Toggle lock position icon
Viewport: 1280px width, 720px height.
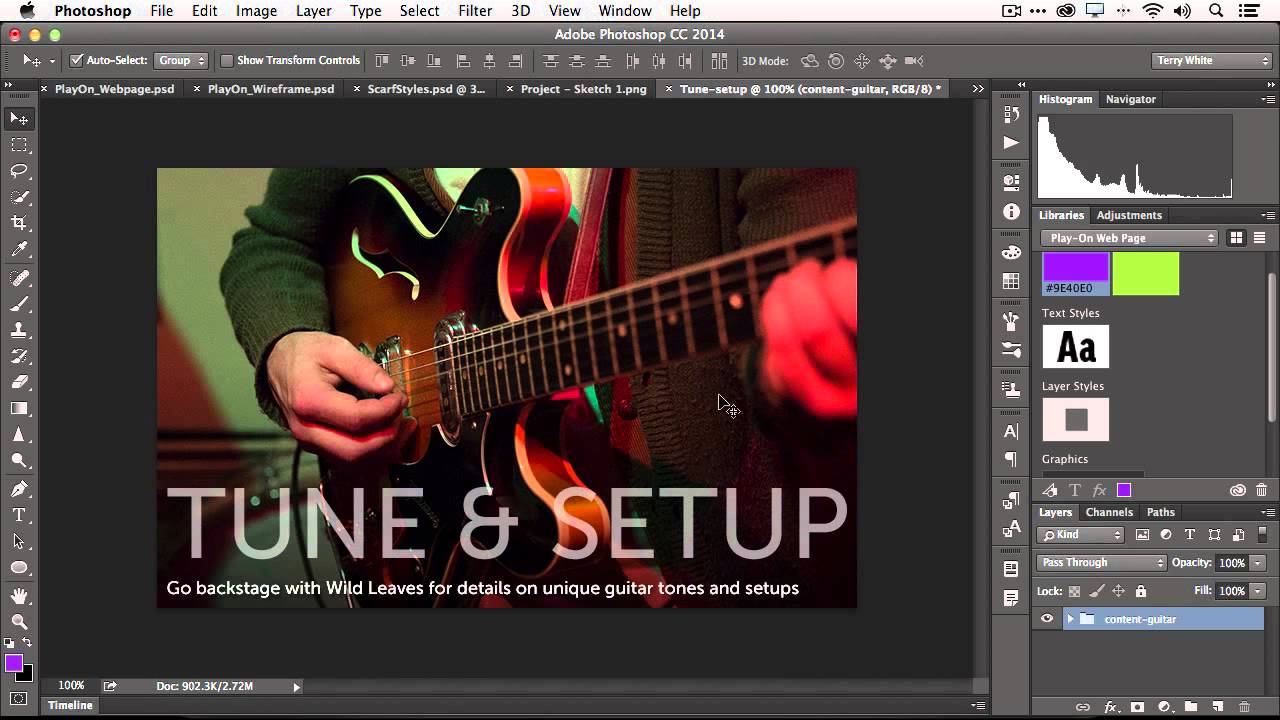tap(1118, 591)
